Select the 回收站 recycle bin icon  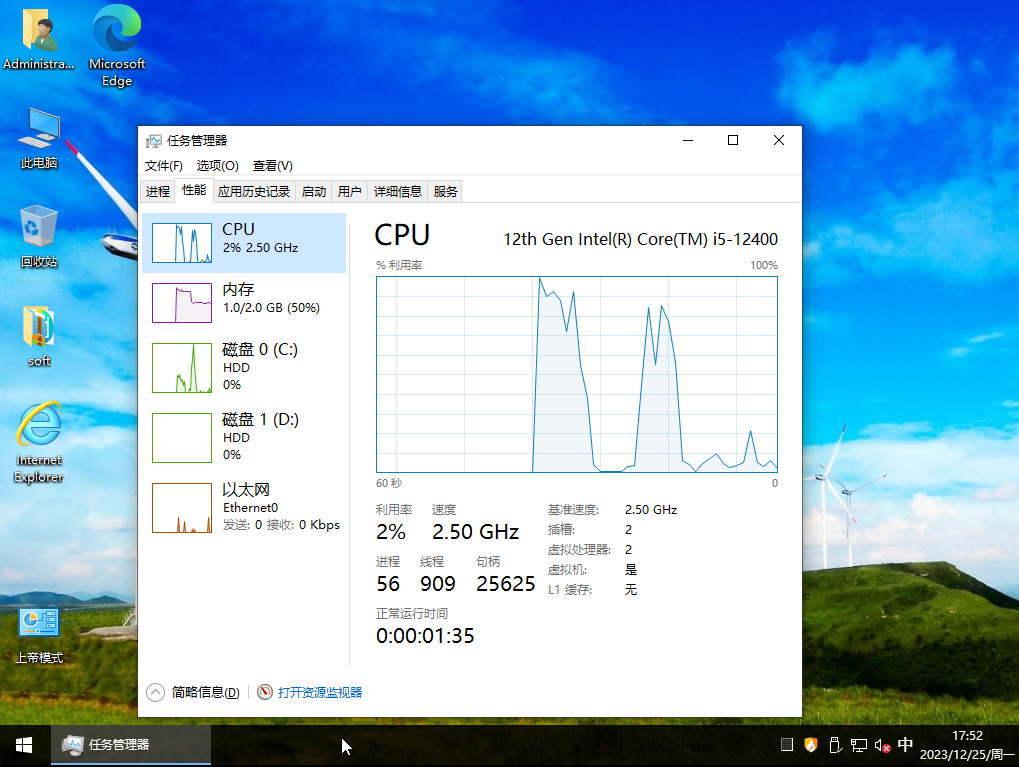point(39,237)
